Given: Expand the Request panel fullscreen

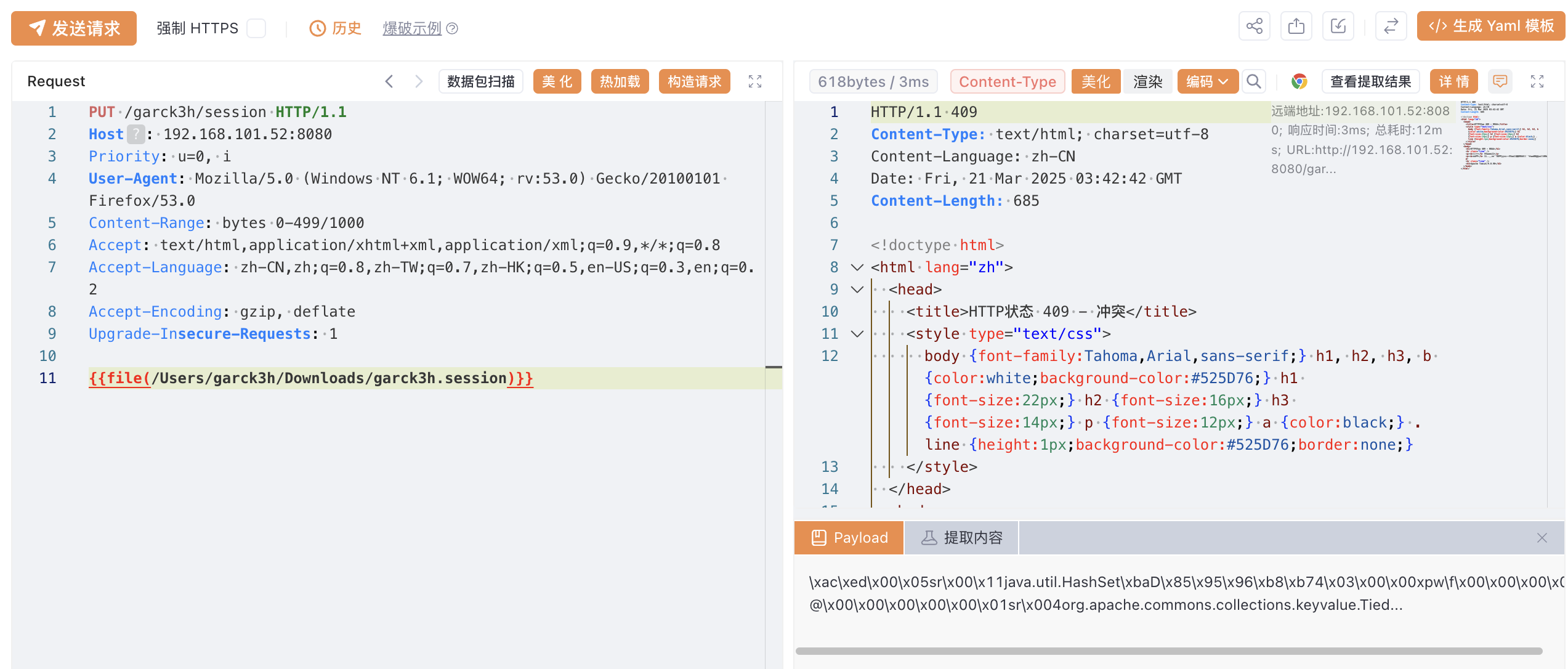Looking at the screenshot, I should click(x=754, y=81).
